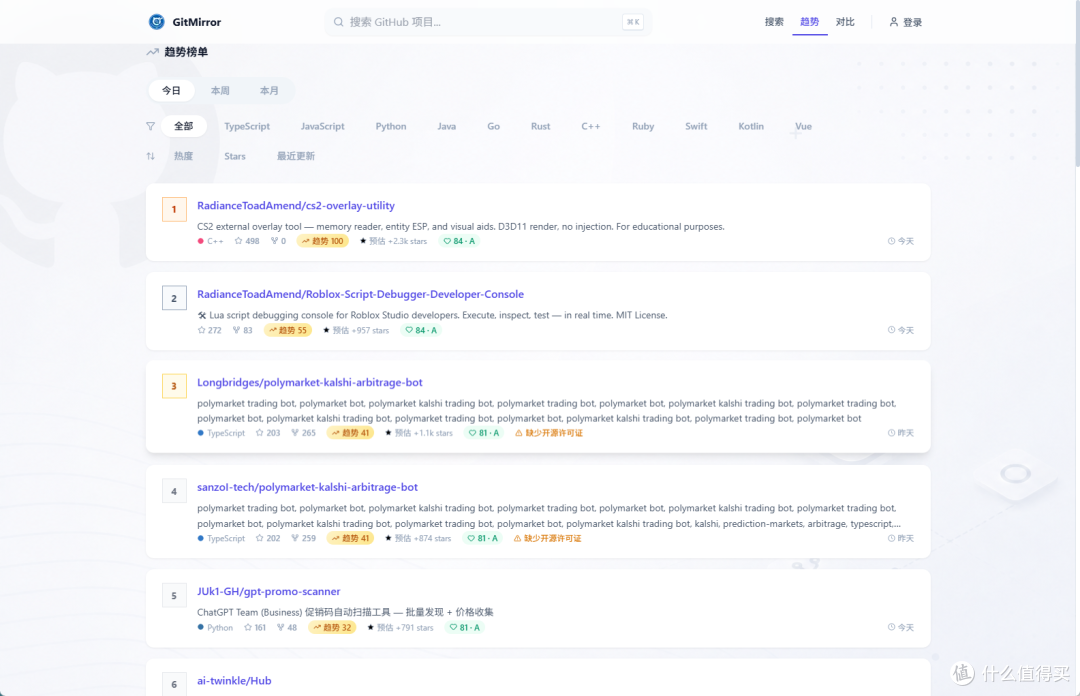Click the 84·A health badge on cs2-overlay-utility
Screen dimensions: 1080x696
(x=459, y=241)
